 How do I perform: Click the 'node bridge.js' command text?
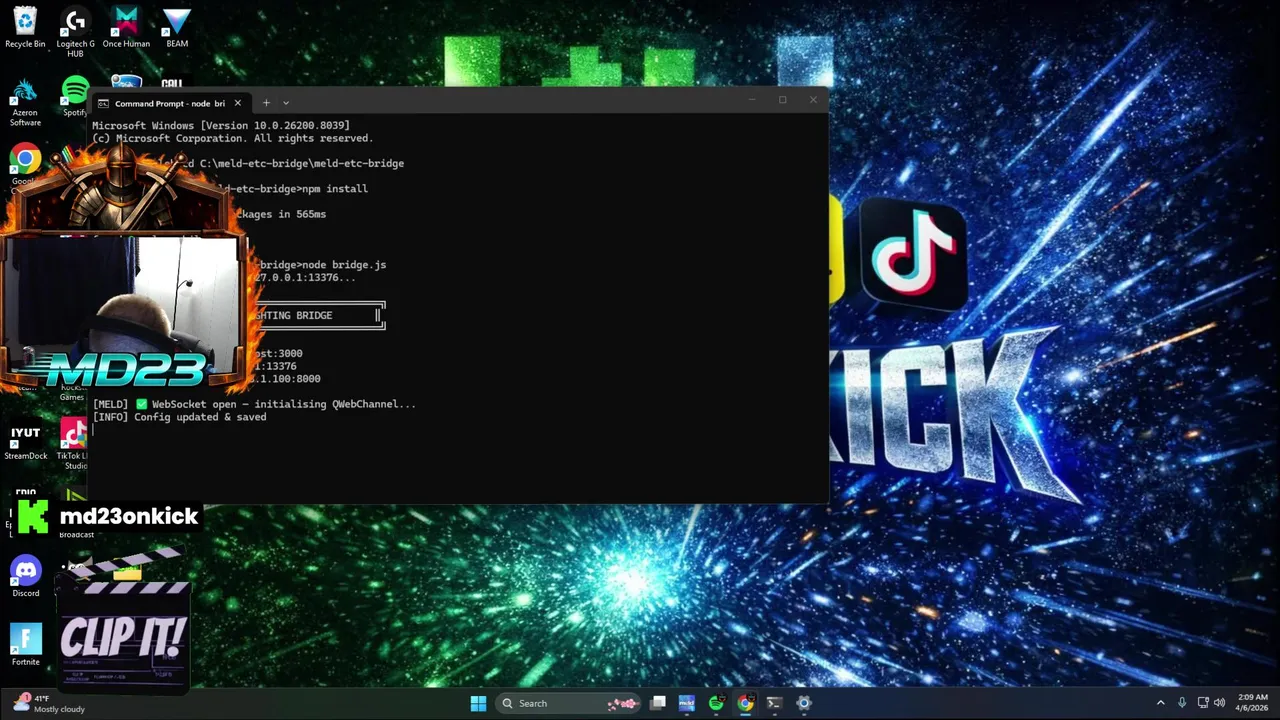344,265
